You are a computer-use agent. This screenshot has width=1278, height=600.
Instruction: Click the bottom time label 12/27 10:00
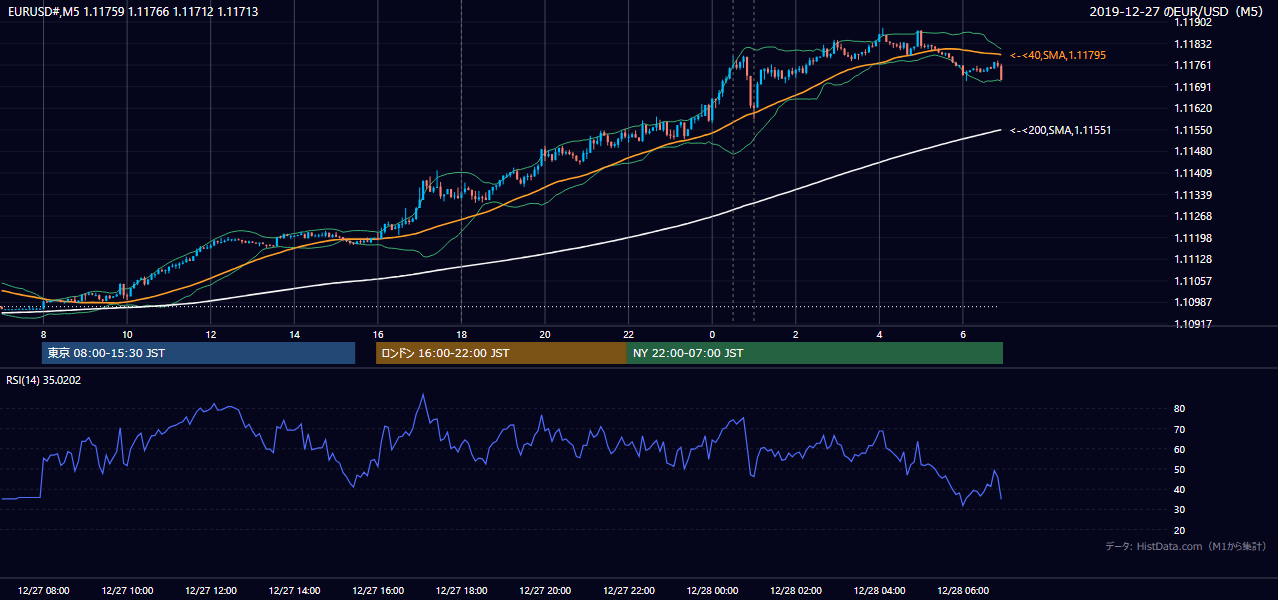(127, 591)
